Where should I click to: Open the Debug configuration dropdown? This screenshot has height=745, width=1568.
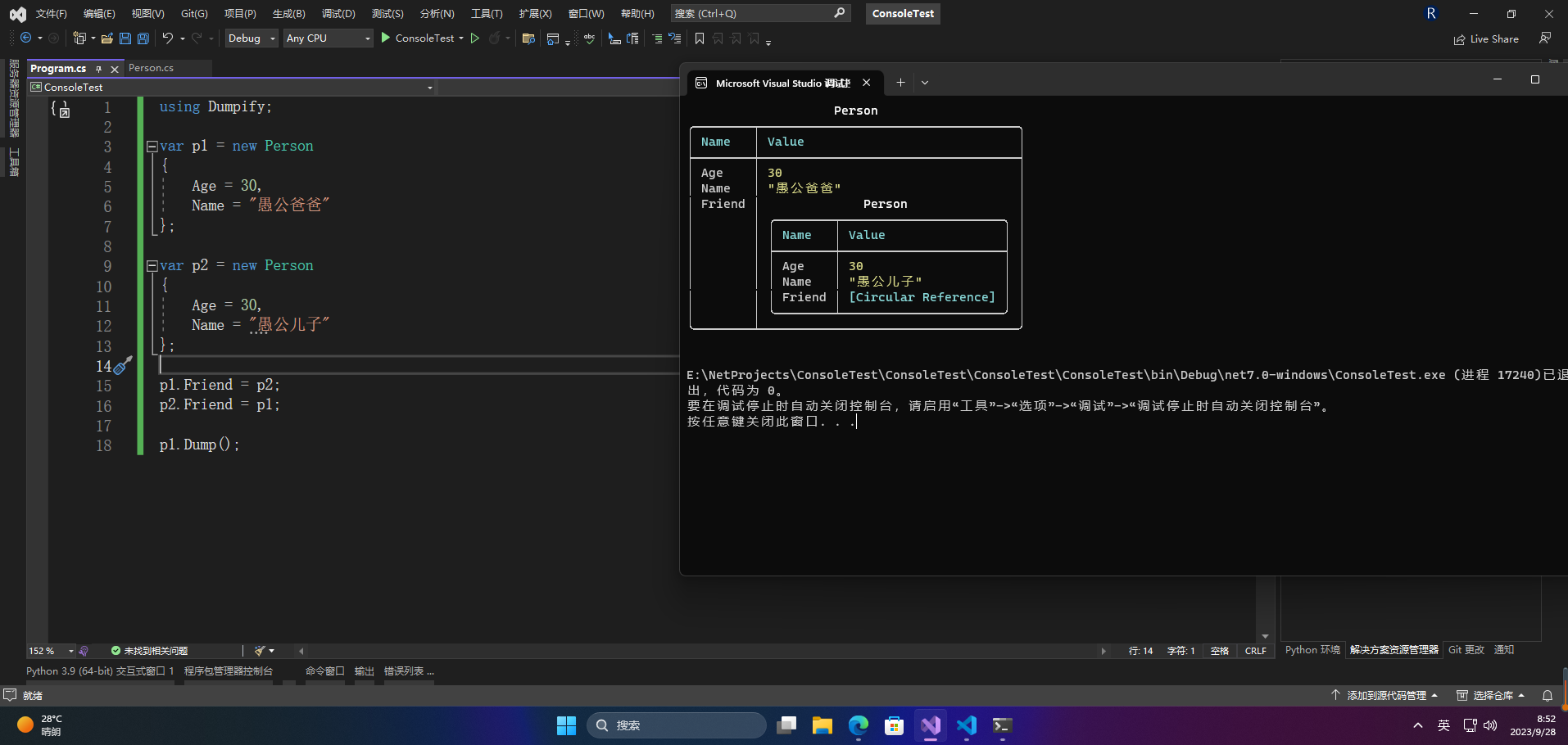tap(251, 38)
